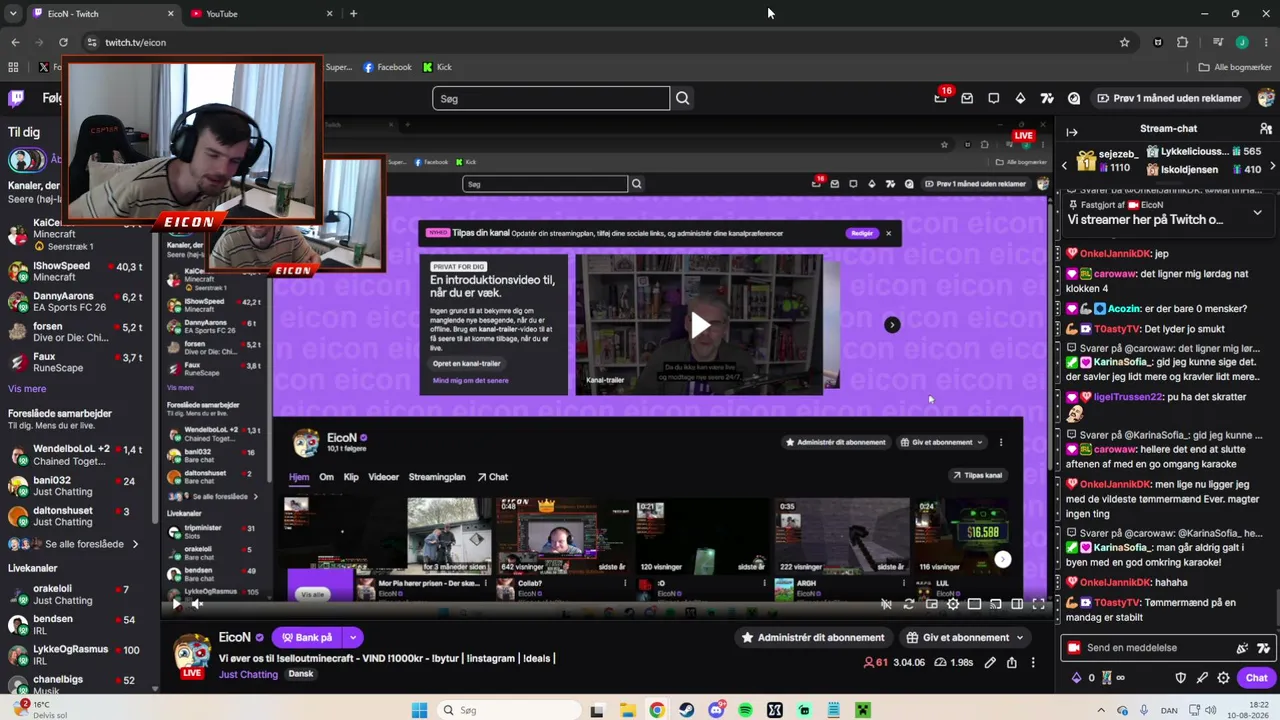
Task: Enter fullscreen on the video player
Action: [x=1038, y=604]
